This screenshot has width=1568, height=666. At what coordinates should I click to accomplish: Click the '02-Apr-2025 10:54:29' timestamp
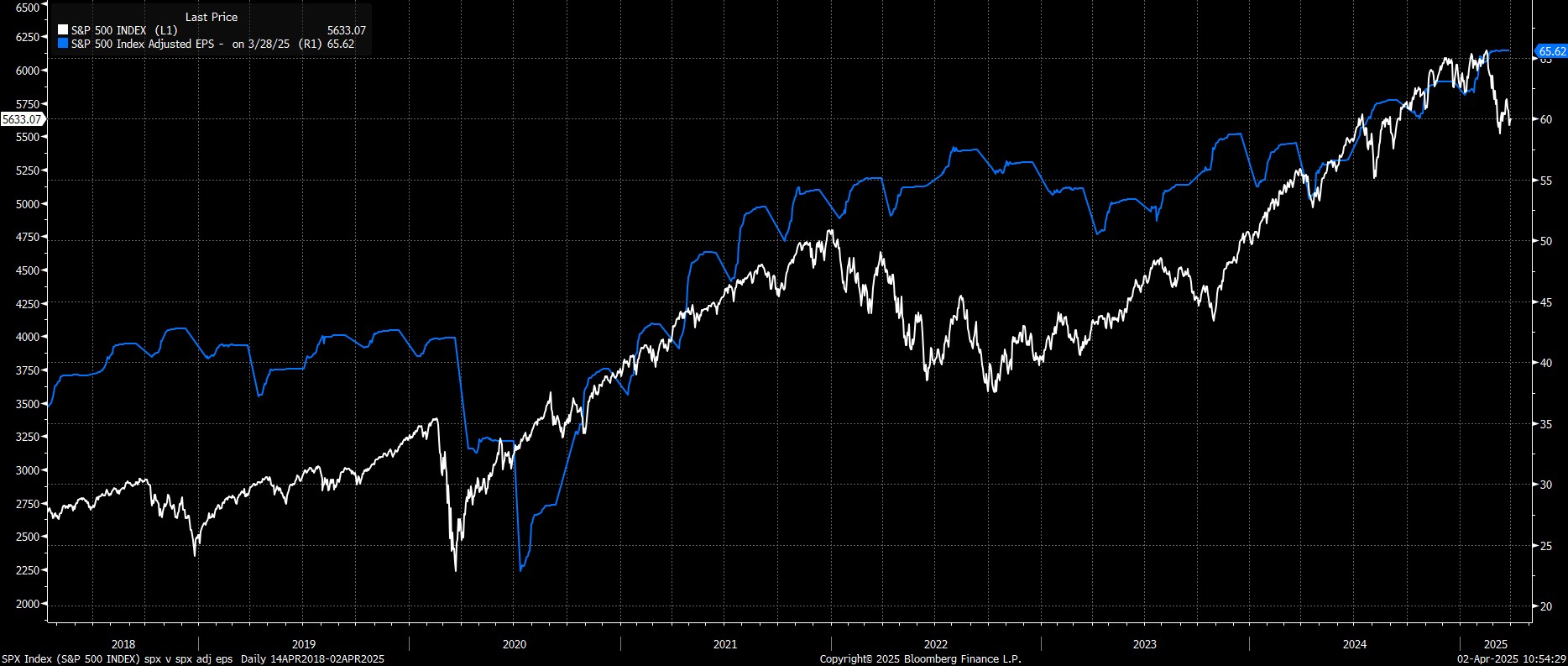pos(1512,659)
